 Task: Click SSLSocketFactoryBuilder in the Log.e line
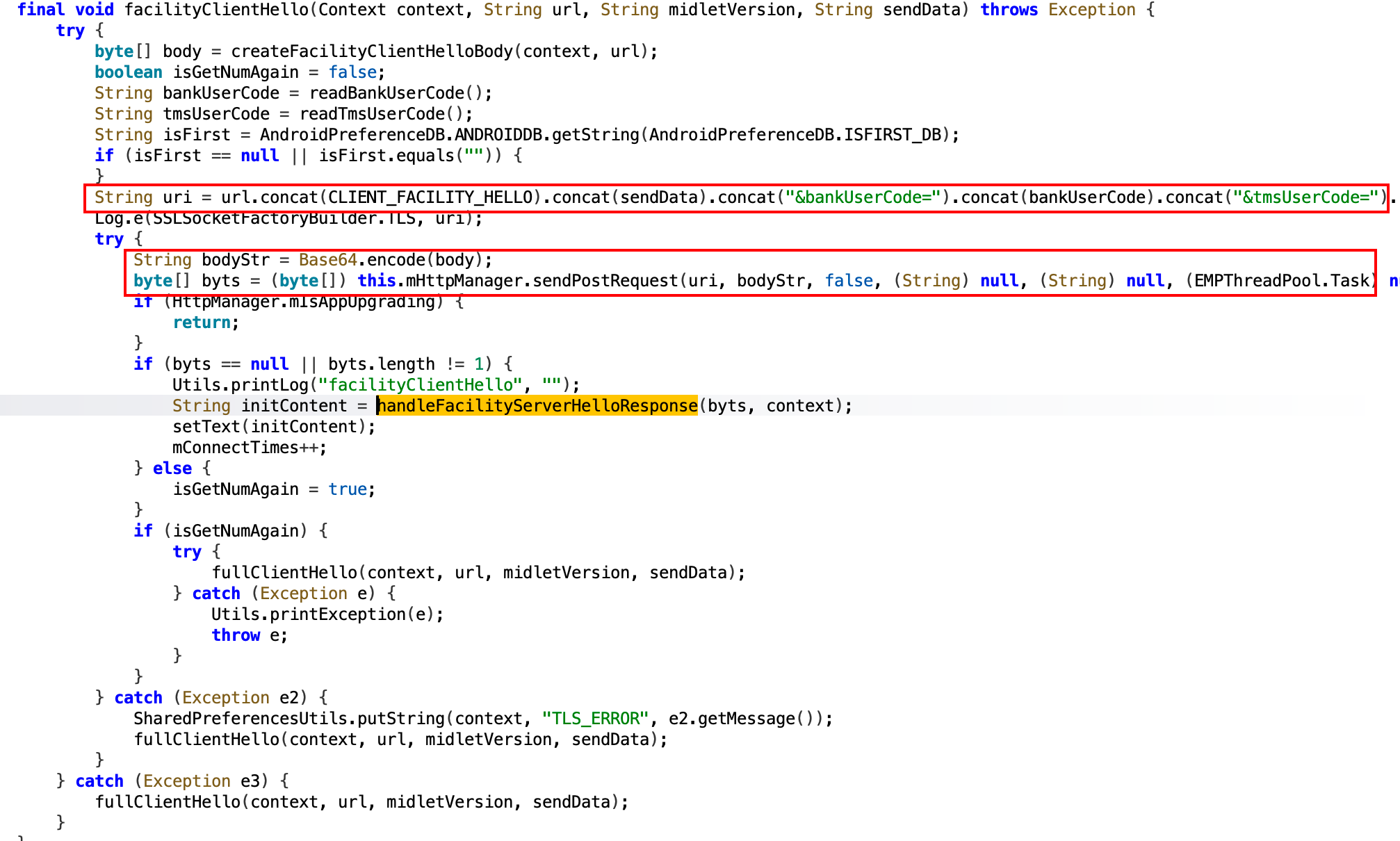[264, 218]
